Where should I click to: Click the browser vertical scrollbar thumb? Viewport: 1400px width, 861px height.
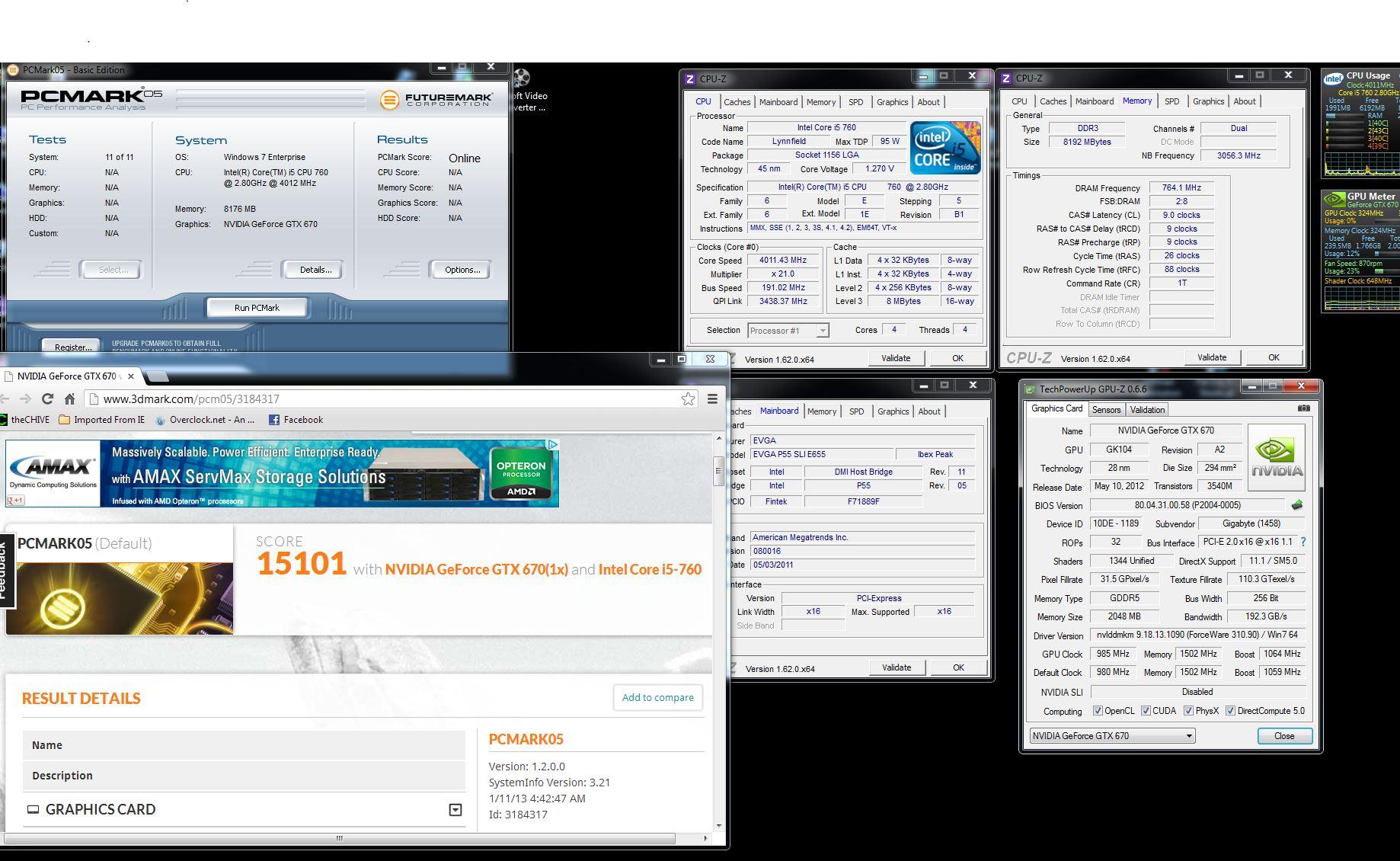click(x=718, y=472)
